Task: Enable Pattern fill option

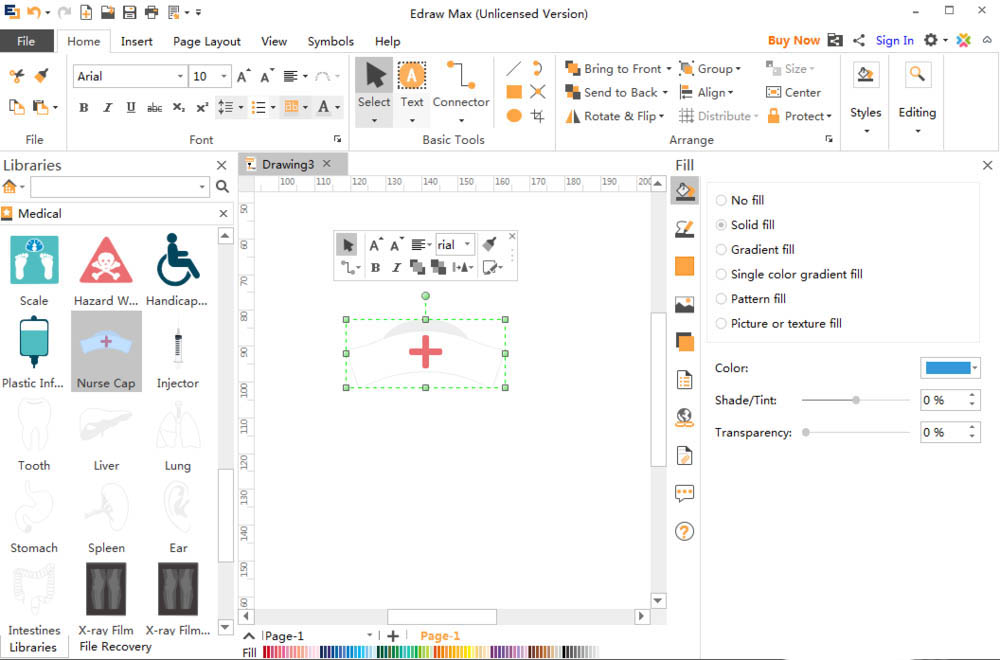Action: click(x=722, y=299)
